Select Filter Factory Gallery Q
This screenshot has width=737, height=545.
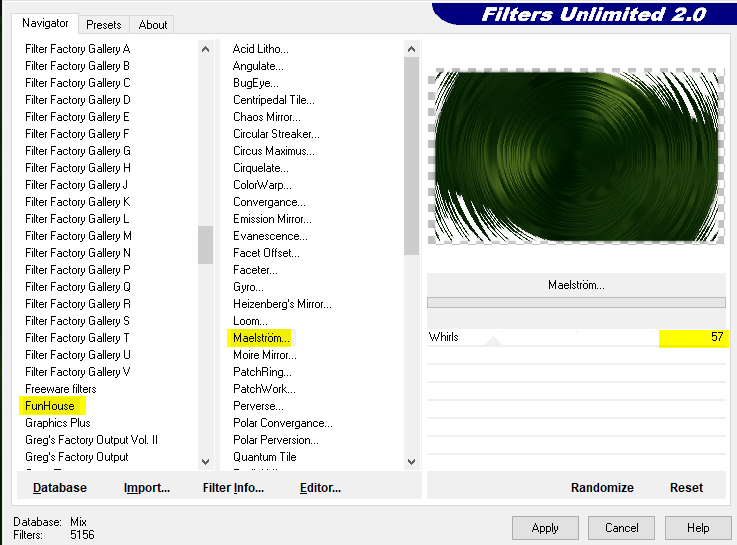(x=78, y=287)
